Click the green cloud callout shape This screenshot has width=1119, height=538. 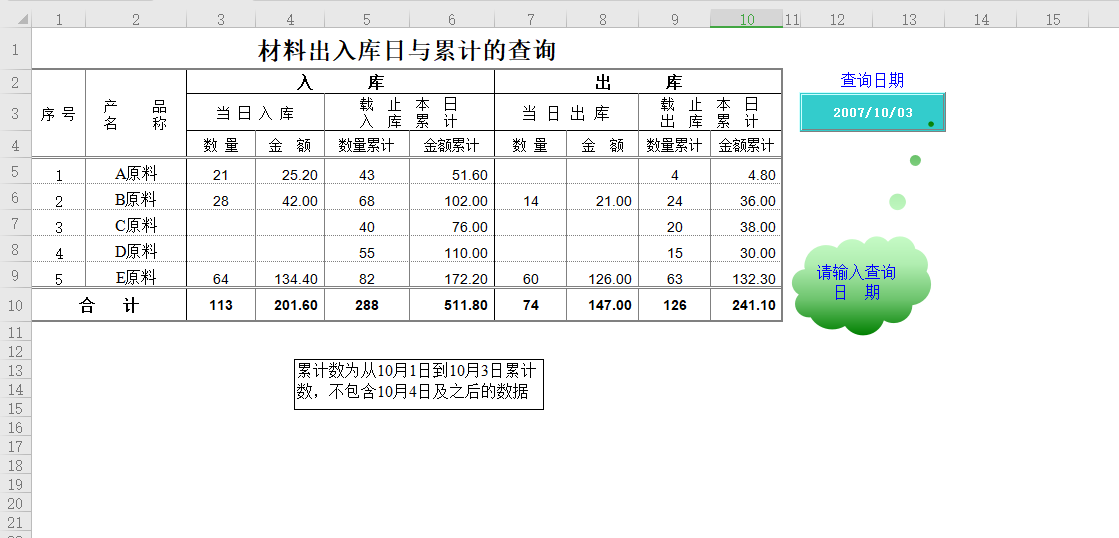coord(861,285)
